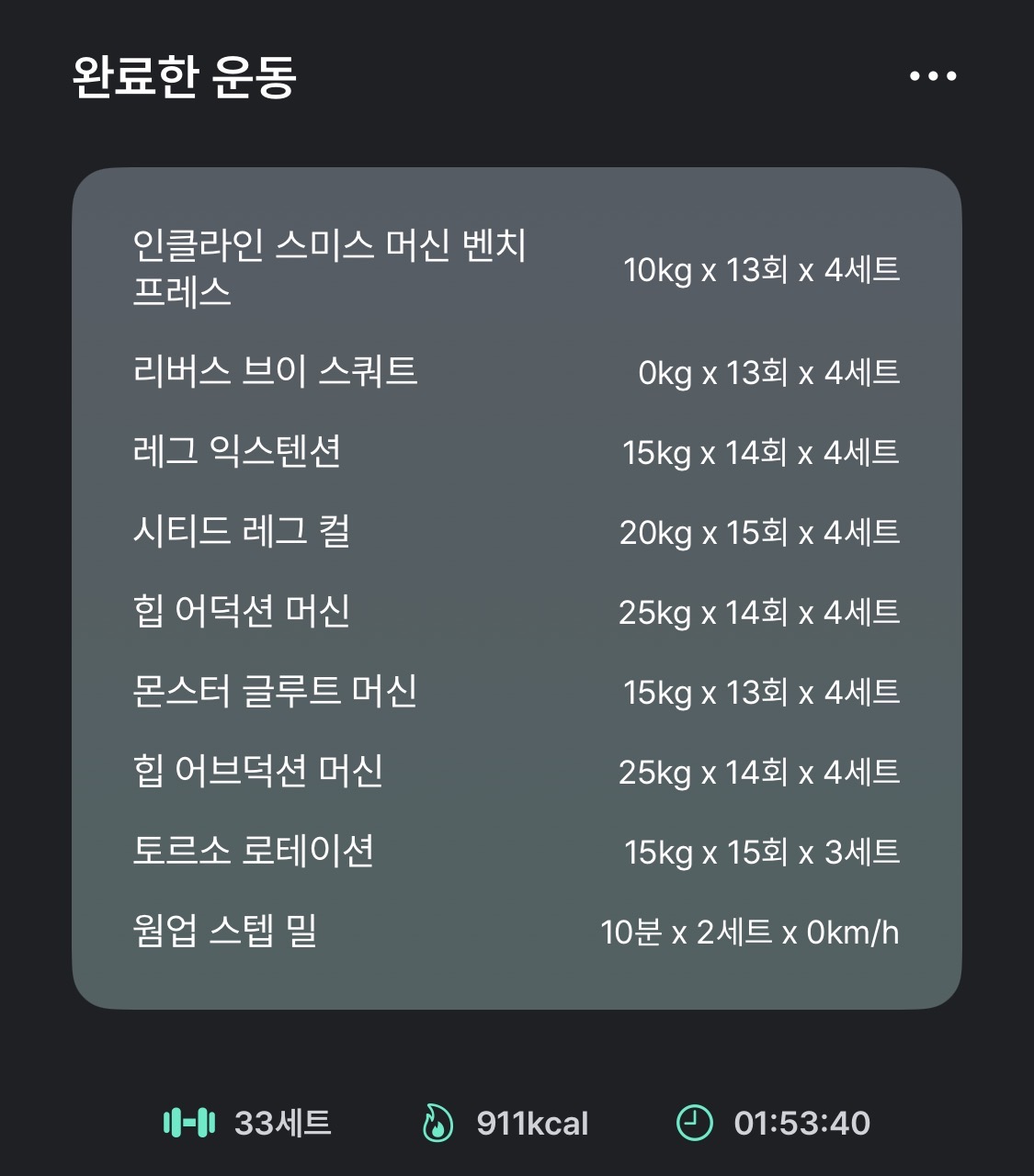
Task: Click 10kg x 13회 x 4세트 details
Action: tap(762, 269)
